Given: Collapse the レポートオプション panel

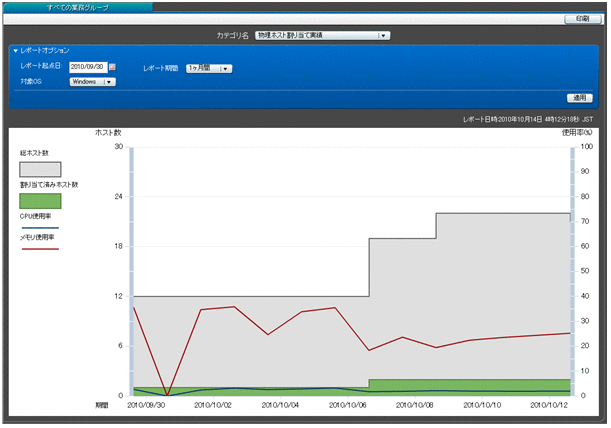Looking at the screenshot, I should pos(16,50).
